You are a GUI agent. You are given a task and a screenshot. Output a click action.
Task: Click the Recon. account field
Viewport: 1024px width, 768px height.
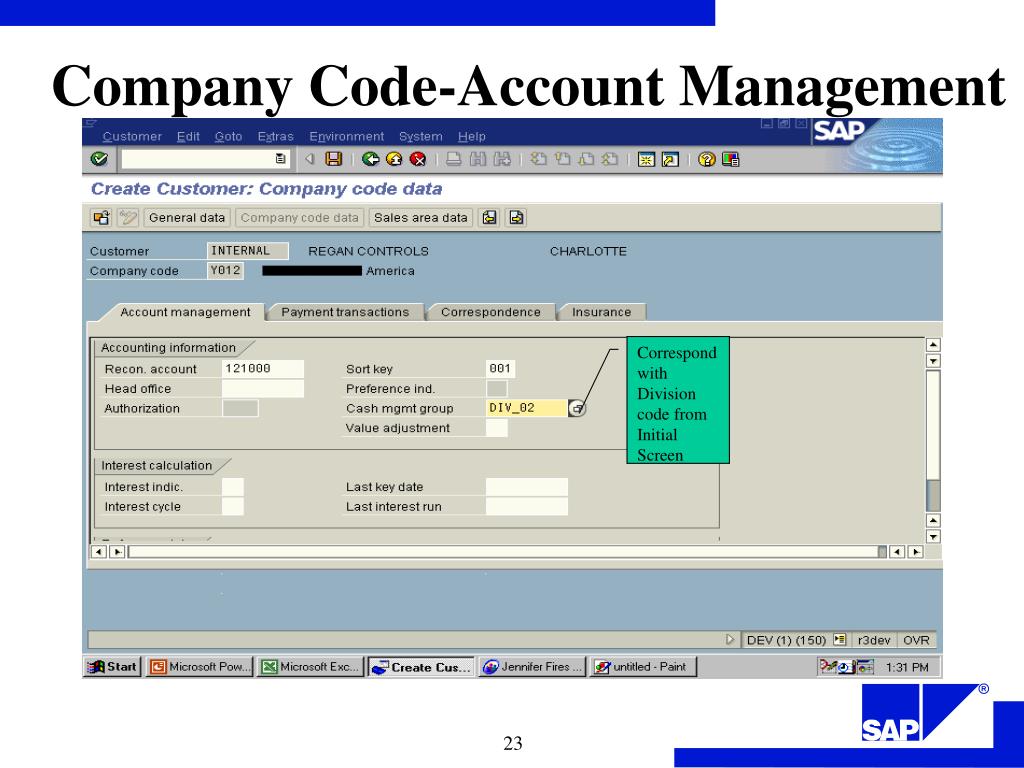pos(263,368)
